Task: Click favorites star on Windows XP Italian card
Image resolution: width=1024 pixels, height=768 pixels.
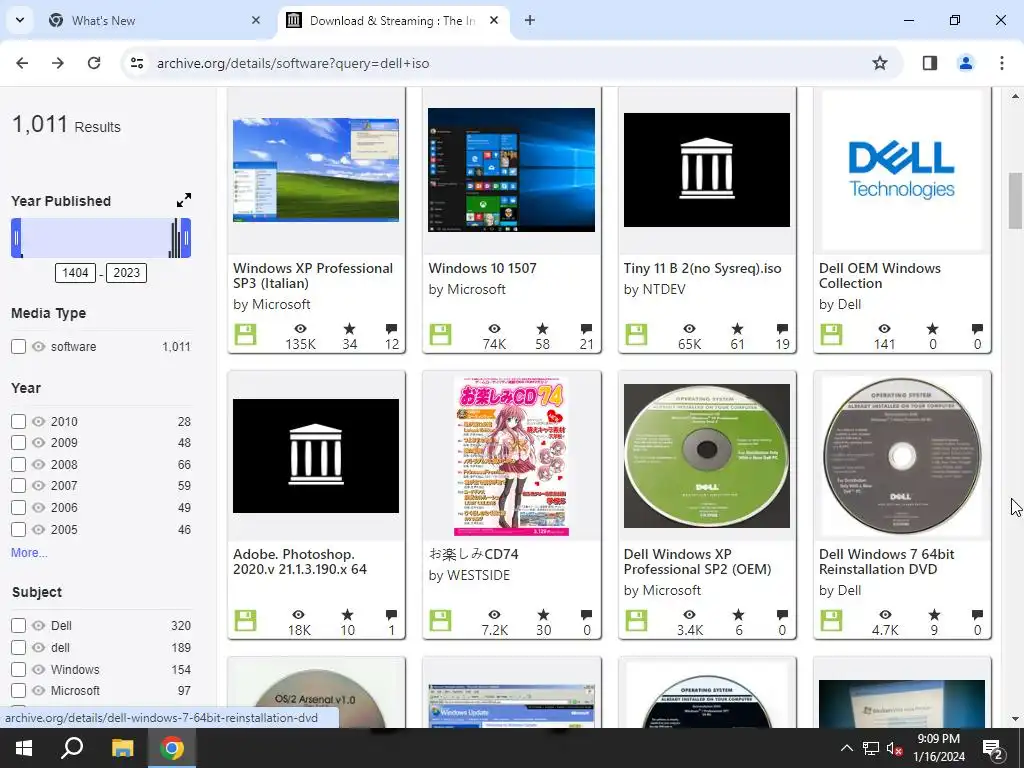Action: coord(349,328)
